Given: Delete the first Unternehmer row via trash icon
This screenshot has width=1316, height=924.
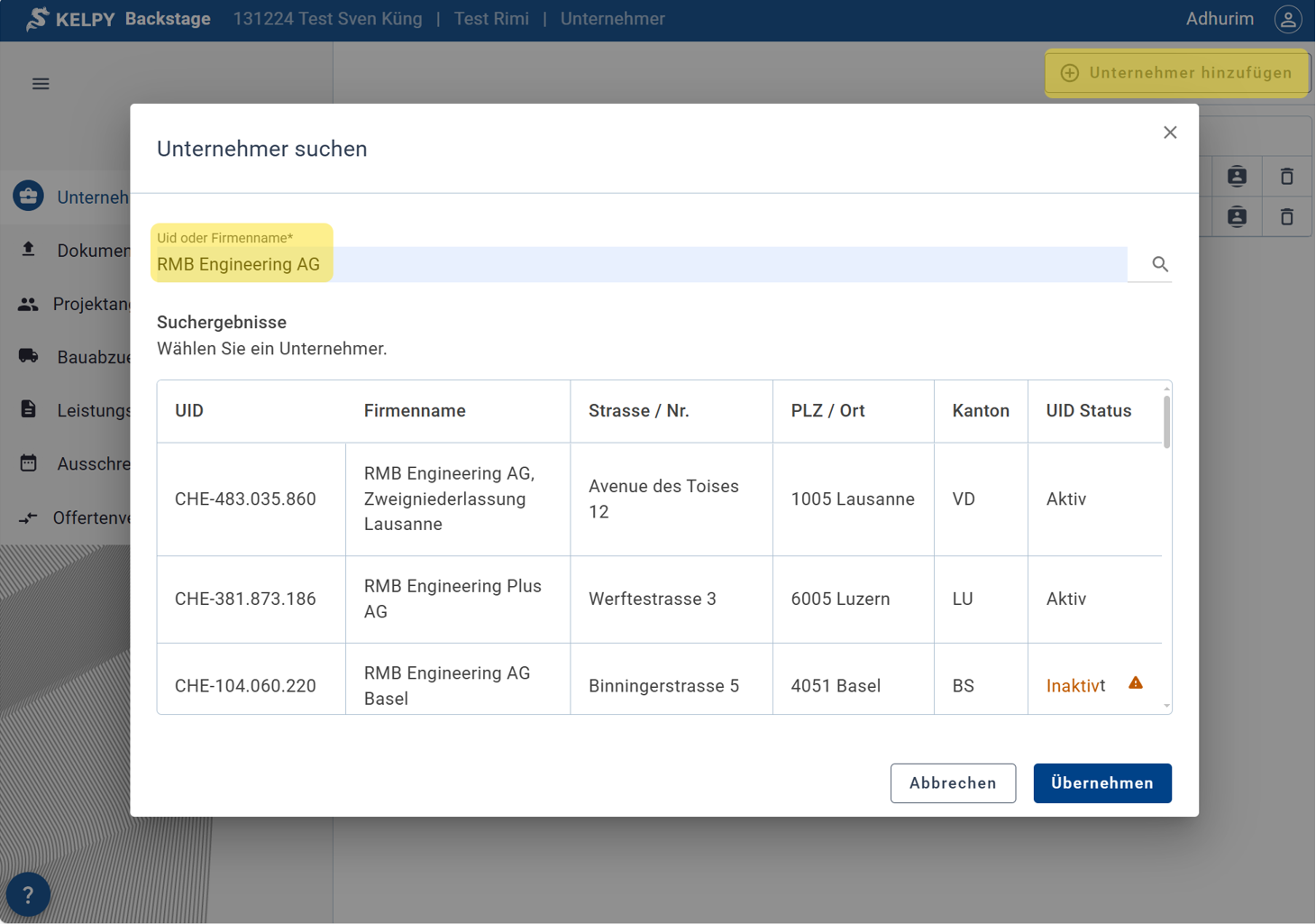Looking at the screenshot, I should point(1286,177).
